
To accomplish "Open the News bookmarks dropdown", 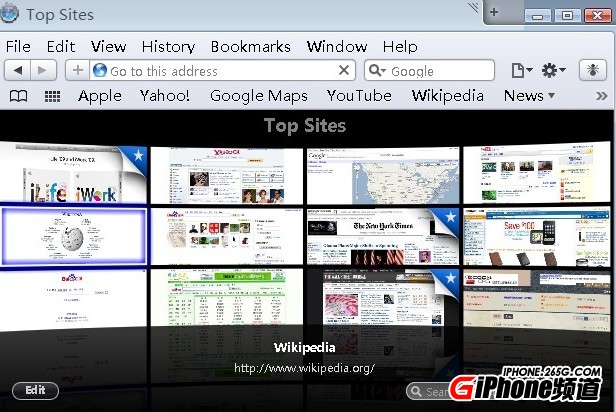I will [x=529, y=95].
